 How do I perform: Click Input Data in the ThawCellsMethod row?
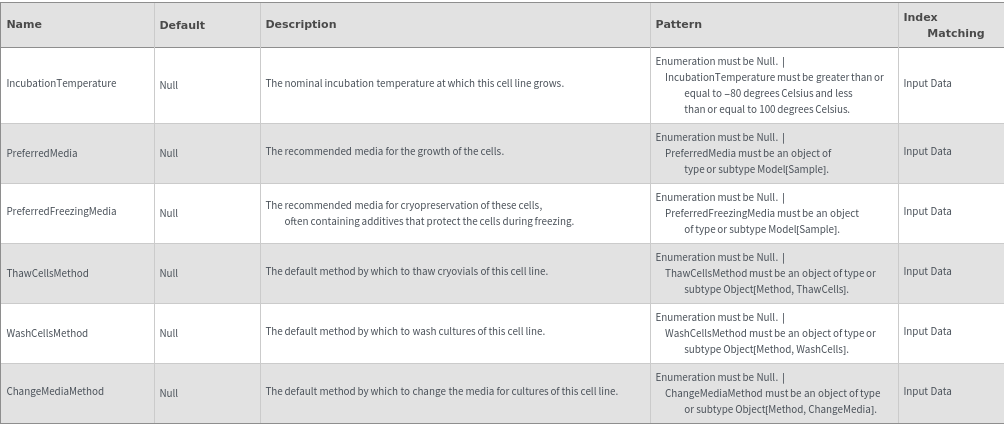point(927,272)
